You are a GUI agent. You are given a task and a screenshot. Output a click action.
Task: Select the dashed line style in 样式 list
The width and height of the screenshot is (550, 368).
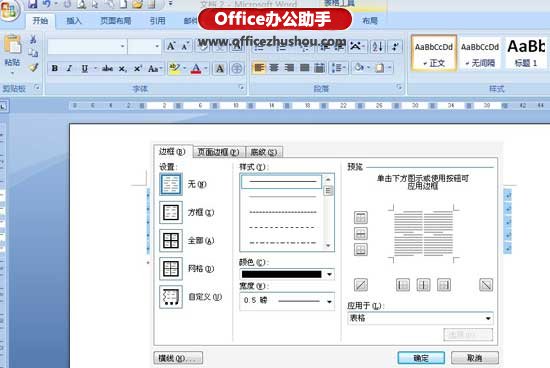pyautogui.click(x=282, y=227)
